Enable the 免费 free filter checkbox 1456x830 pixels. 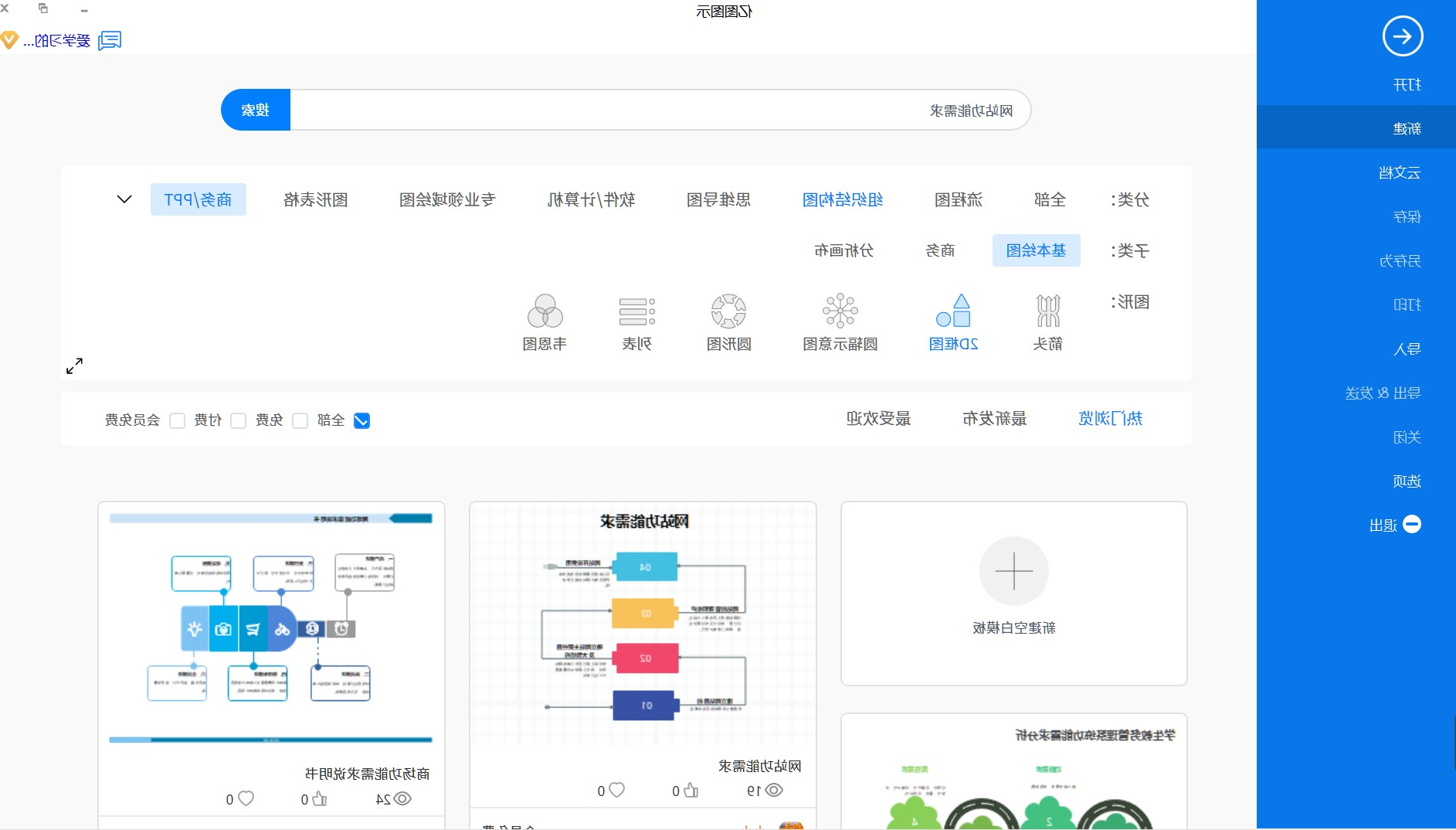(300, 420)
